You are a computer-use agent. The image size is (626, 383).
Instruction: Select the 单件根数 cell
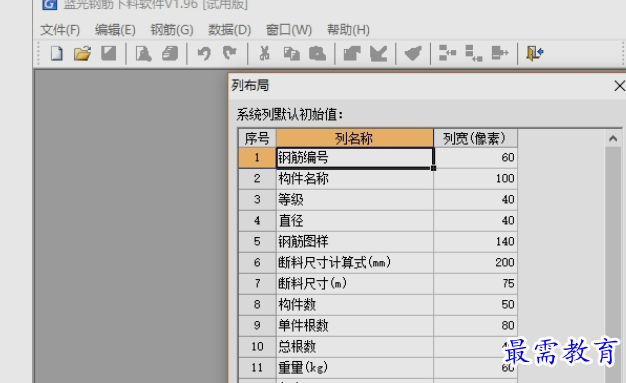(355, 326)
